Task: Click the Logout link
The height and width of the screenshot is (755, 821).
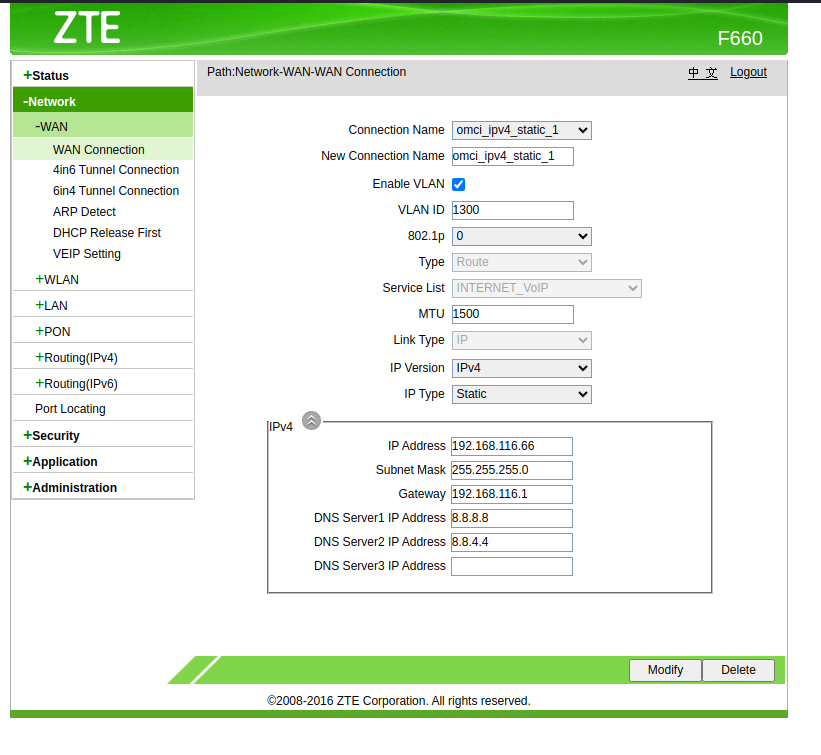Action: 748,72
